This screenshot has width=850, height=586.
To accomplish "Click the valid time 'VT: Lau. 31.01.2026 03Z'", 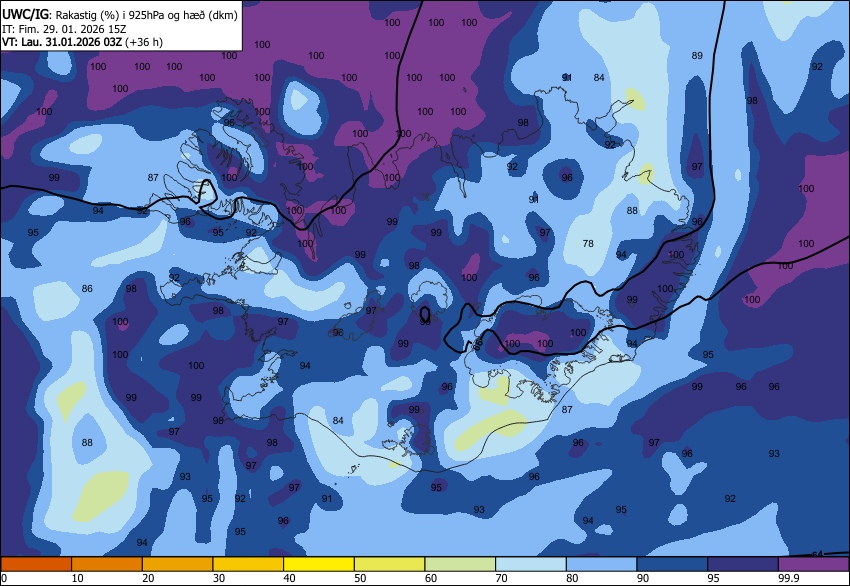I will pos(62,42).
